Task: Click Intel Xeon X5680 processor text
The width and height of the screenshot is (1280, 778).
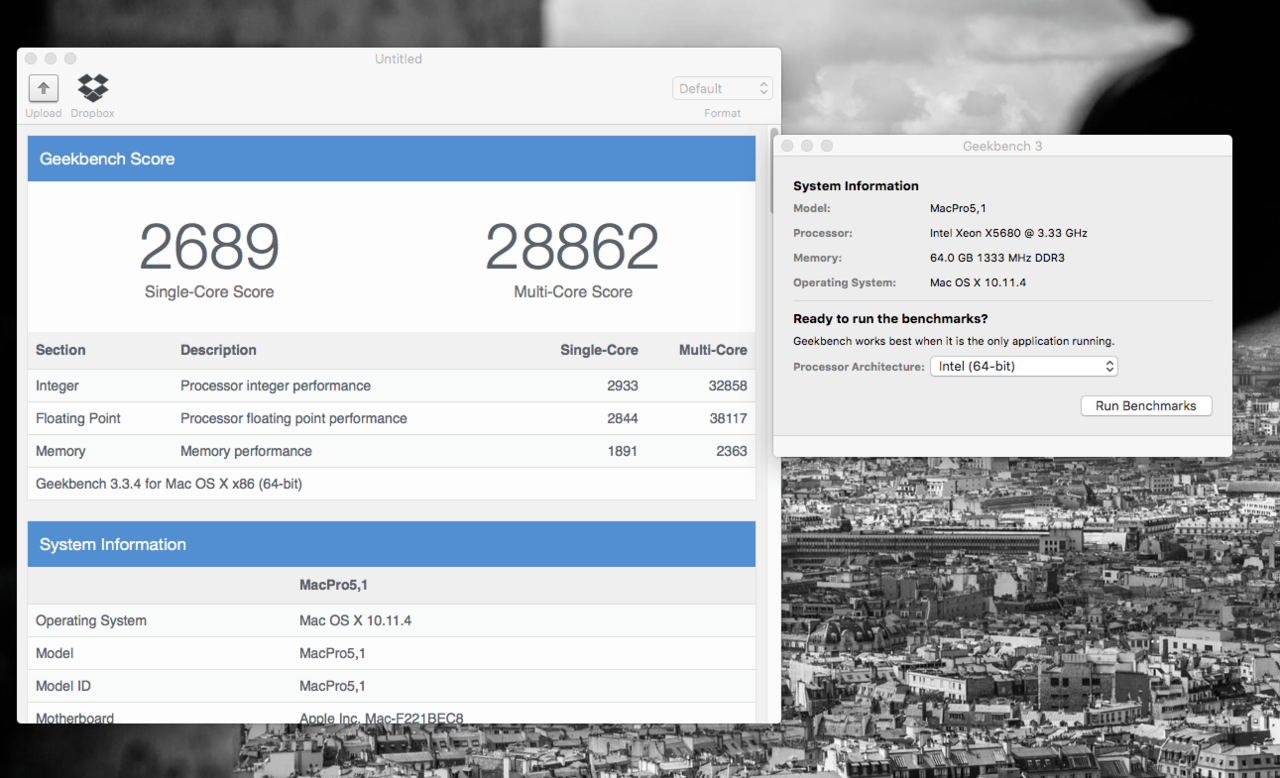Action: point(1008,233)
